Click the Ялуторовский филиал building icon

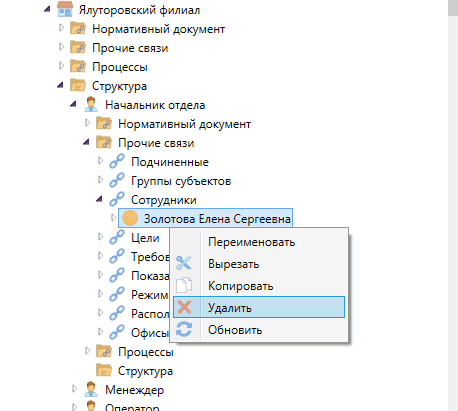tap(65, 9)
